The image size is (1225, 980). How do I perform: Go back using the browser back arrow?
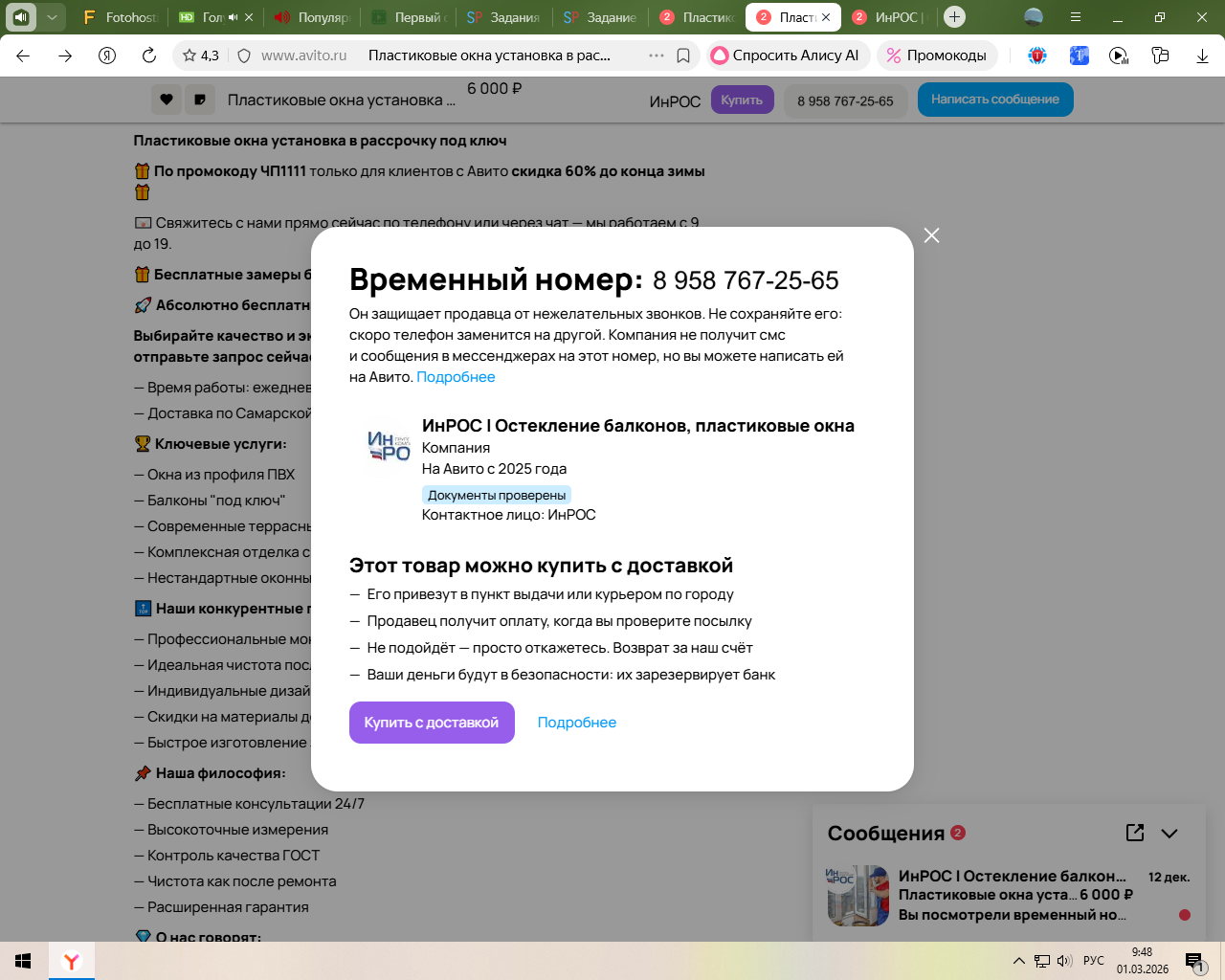click(23, 56)
